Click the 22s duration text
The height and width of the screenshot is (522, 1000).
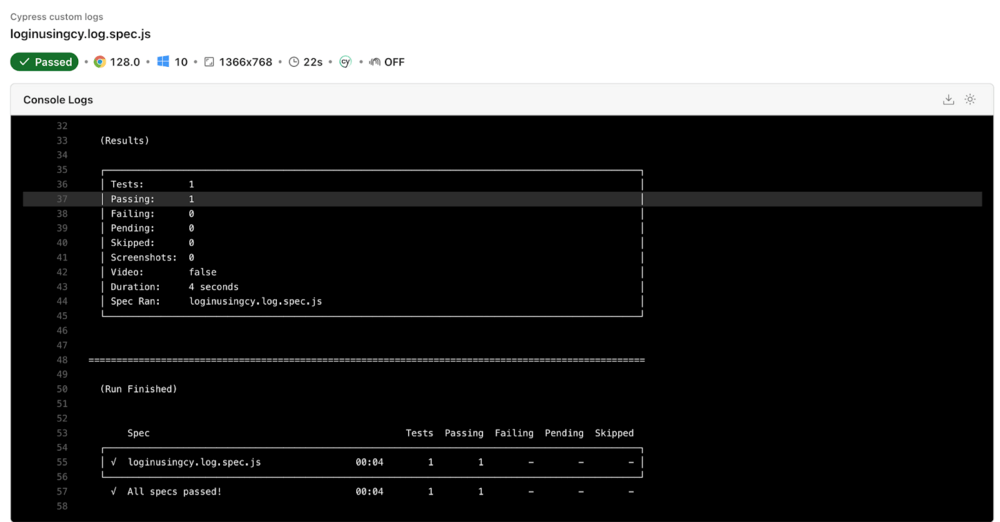[x=312, y=62]
